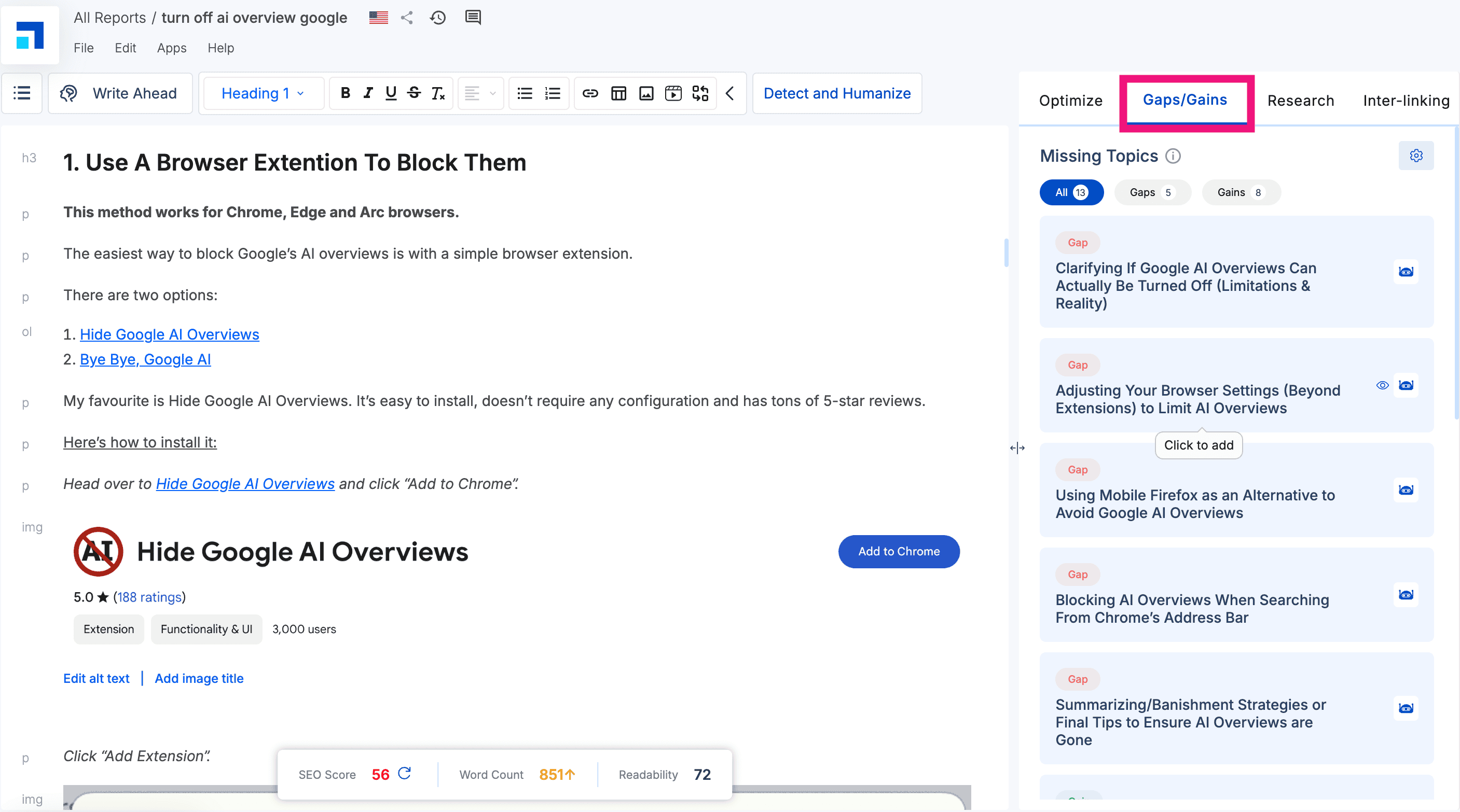
Task: Collapse toolbar with the left chevron
Action: (x=731, y=93)
